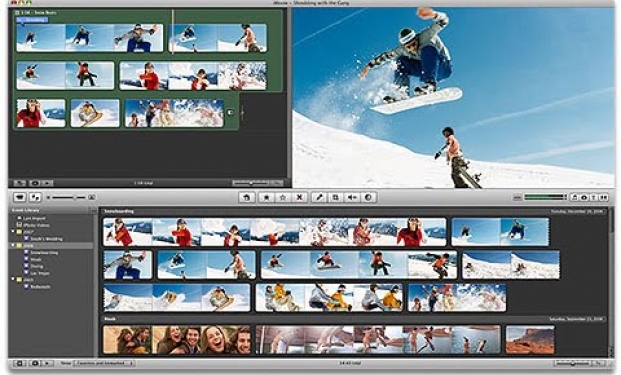Screen dimensions: 621x375
Task: Click button beside project frames slider
Action: tap(277, 183)
